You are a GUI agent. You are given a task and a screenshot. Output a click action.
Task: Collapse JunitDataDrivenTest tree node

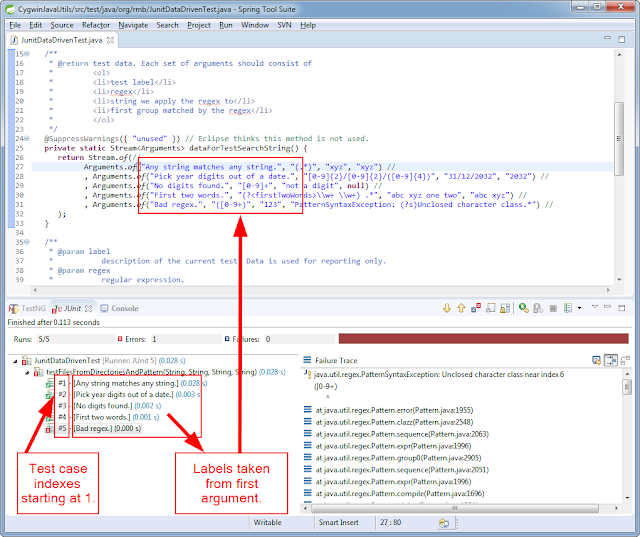pos(16,361)
